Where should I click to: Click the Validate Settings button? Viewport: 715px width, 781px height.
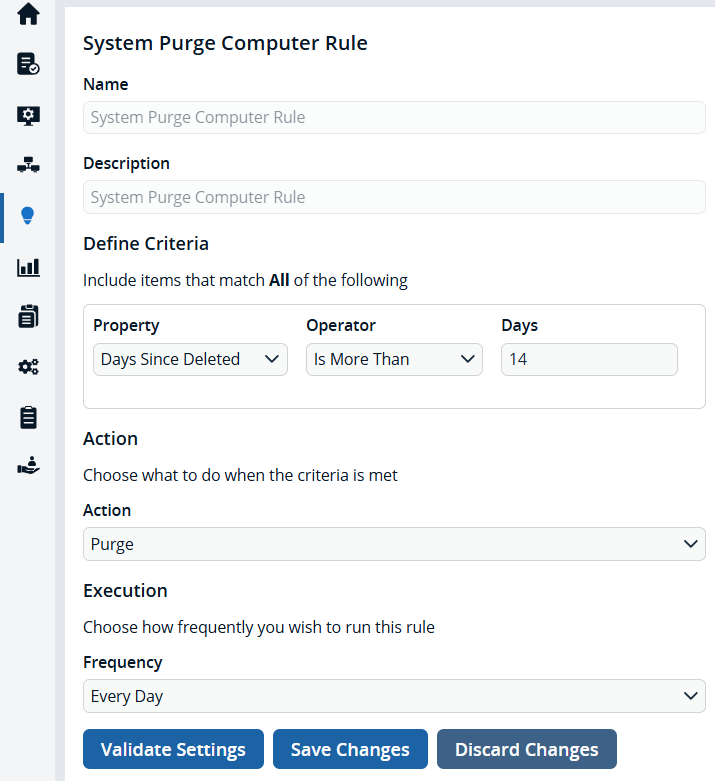pyautogui.click(x=173, y=749)
